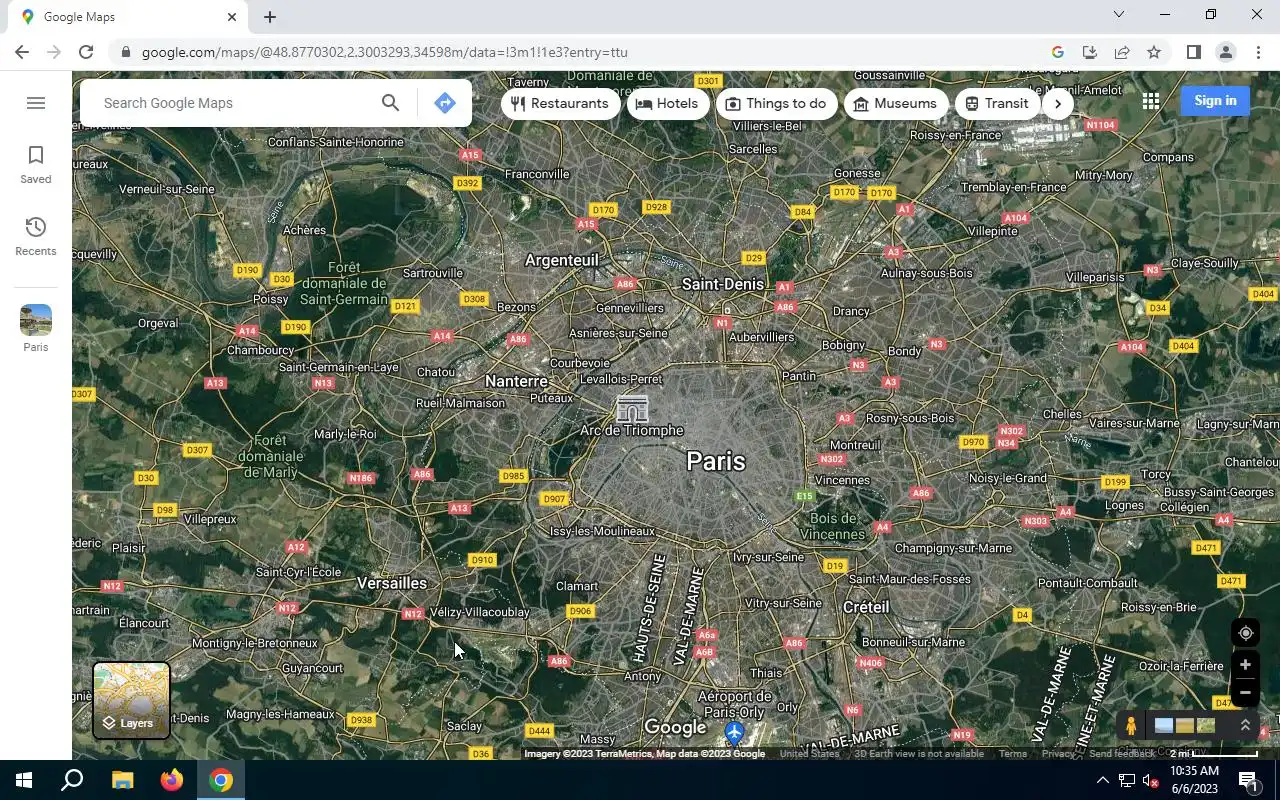Open the notification center

tap(1248, 780)
